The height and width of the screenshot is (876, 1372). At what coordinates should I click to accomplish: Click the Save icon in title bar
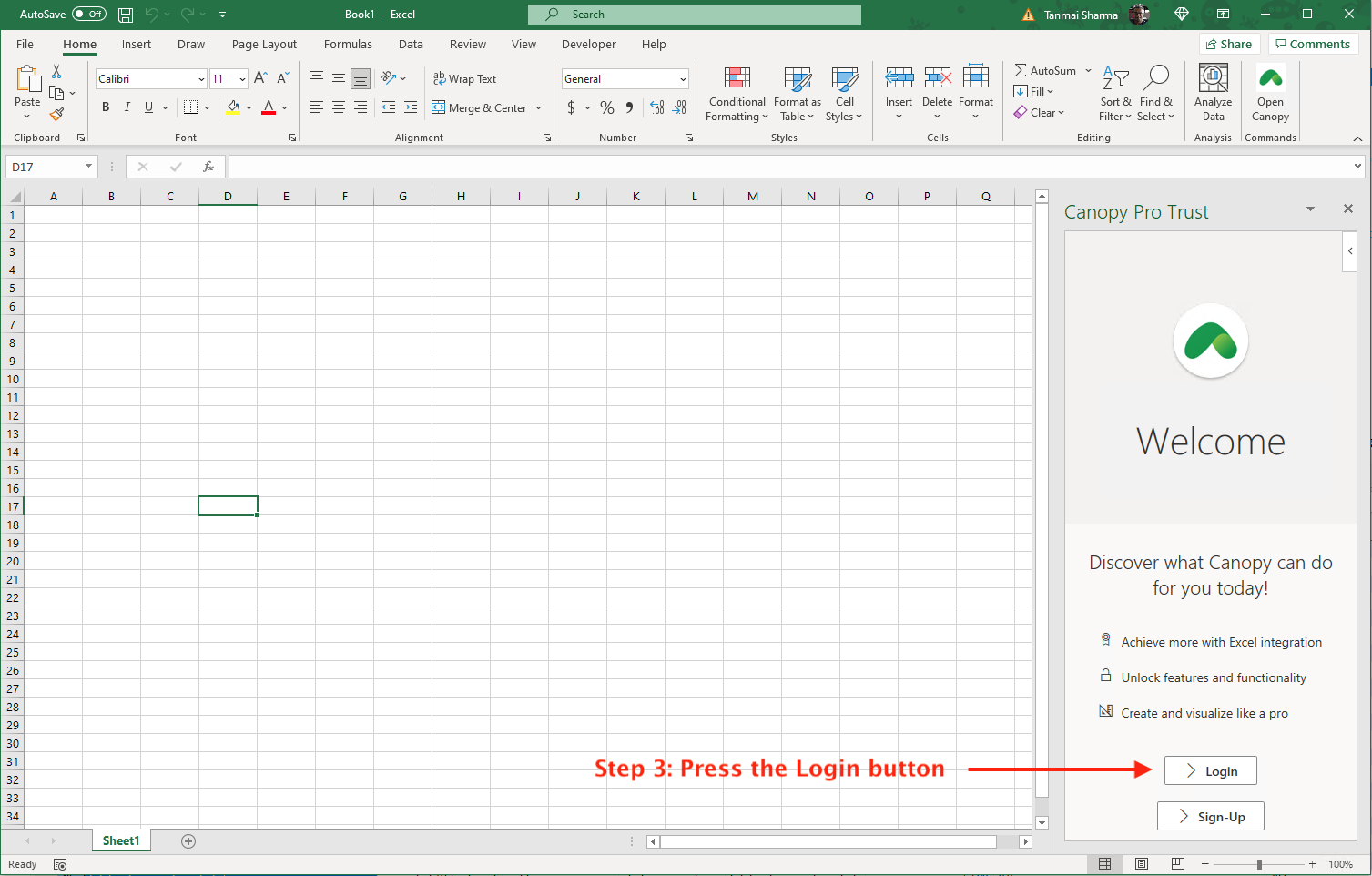tap(126, 15)
